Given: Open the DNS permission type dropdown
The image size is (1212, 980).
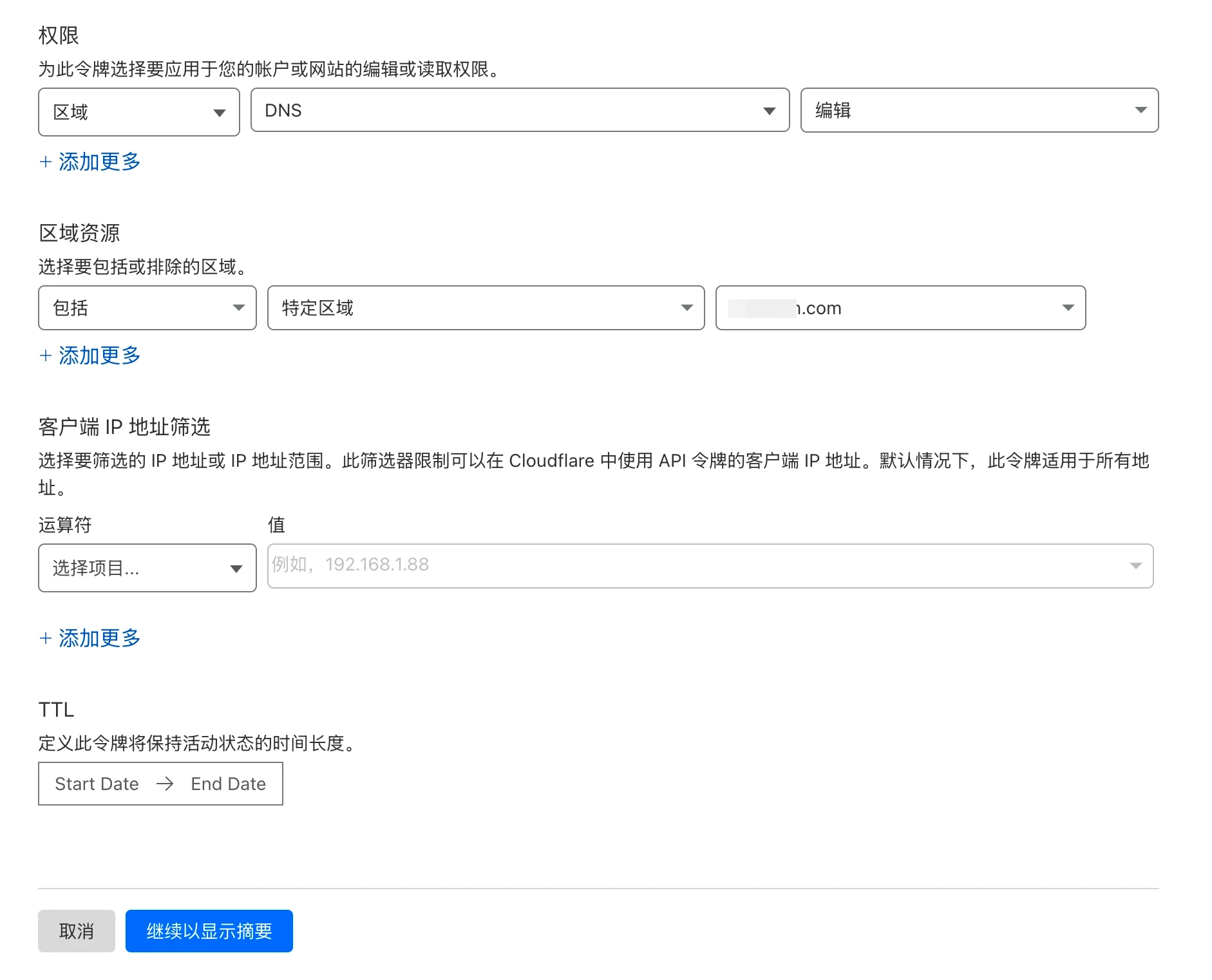Looking at the screenshot, I should coord(519,111).
